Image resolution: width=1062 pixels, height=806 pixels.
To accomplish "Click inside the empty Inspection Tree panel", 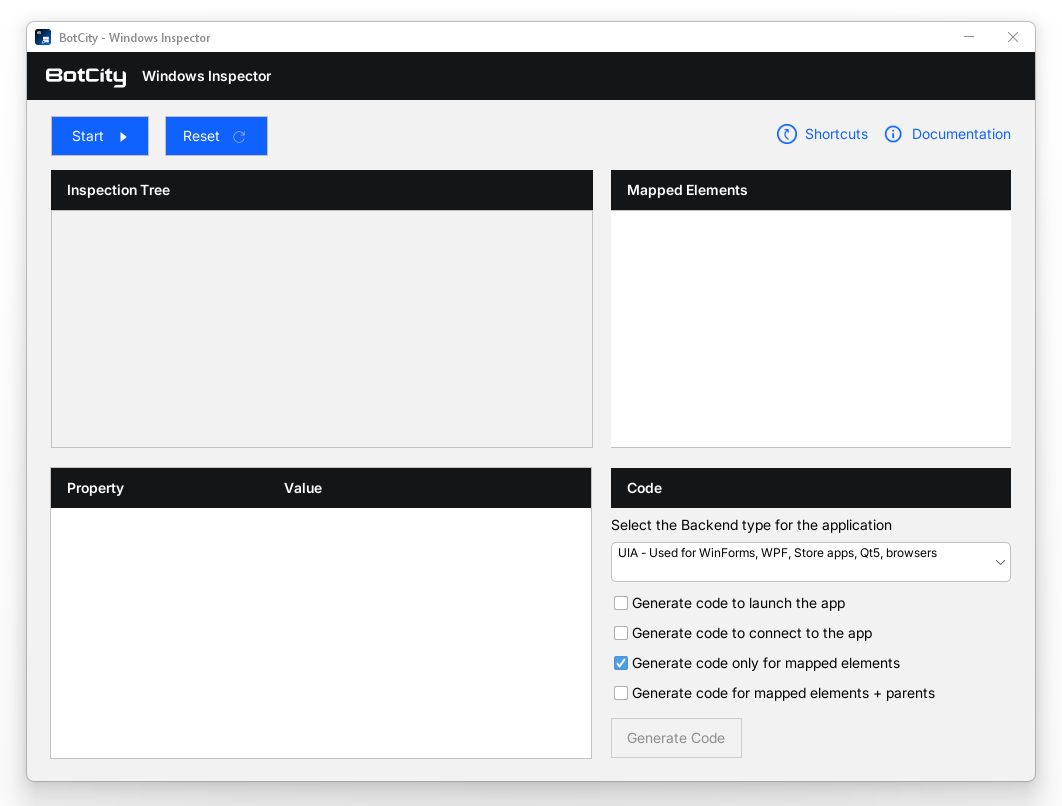I will (321, 328).
